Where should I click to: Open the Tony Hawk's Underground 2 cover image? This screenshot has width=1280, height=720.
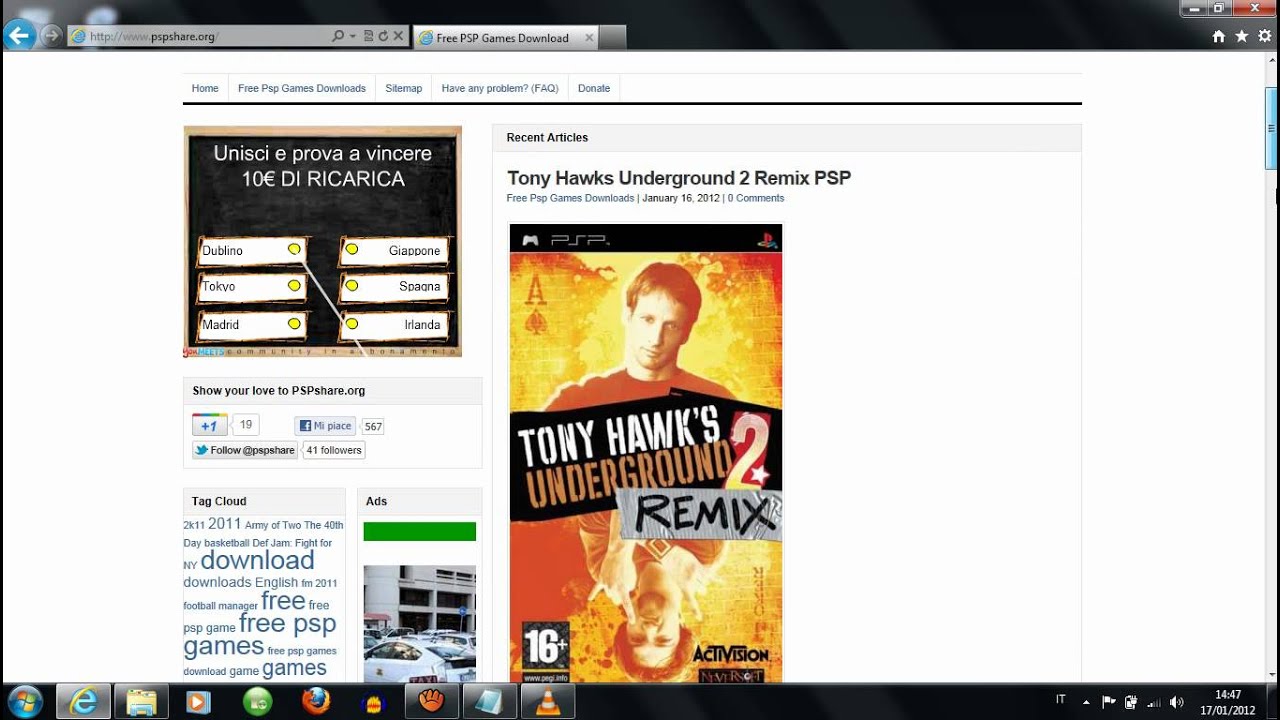pos(646,453)
